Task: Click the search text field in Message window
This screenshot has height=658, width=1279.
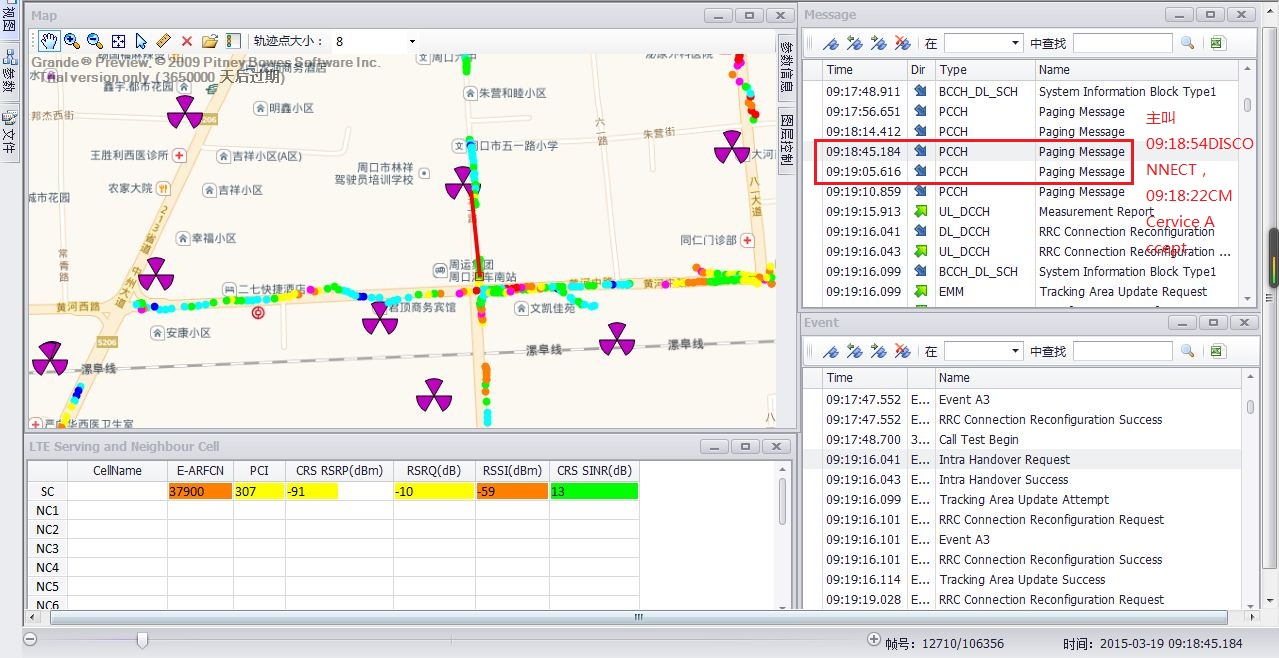Action: (1122, 43)
